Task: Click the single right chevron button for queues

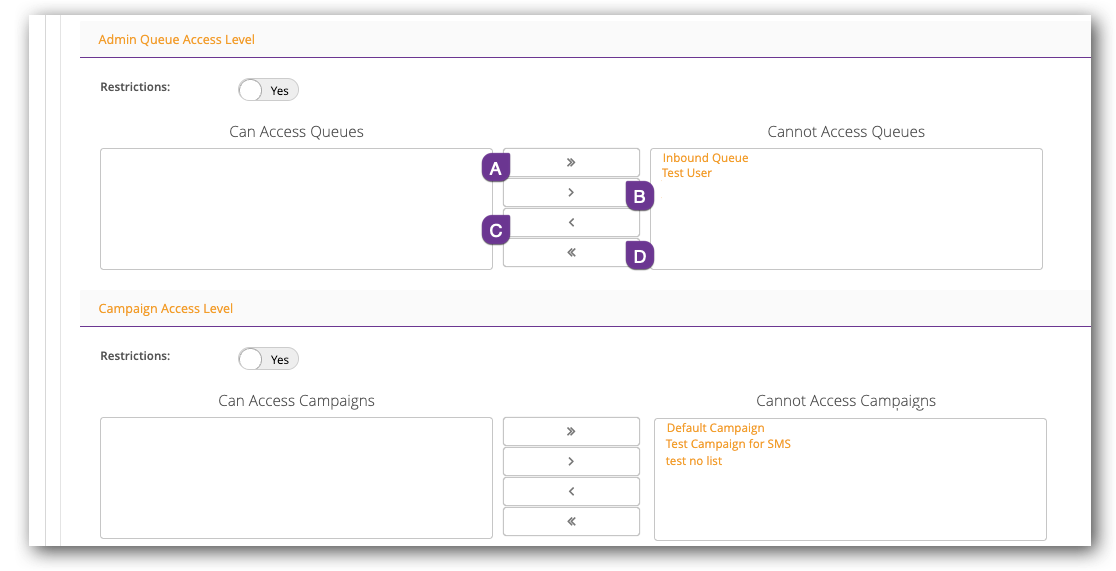Action: (x=571, y=192)
